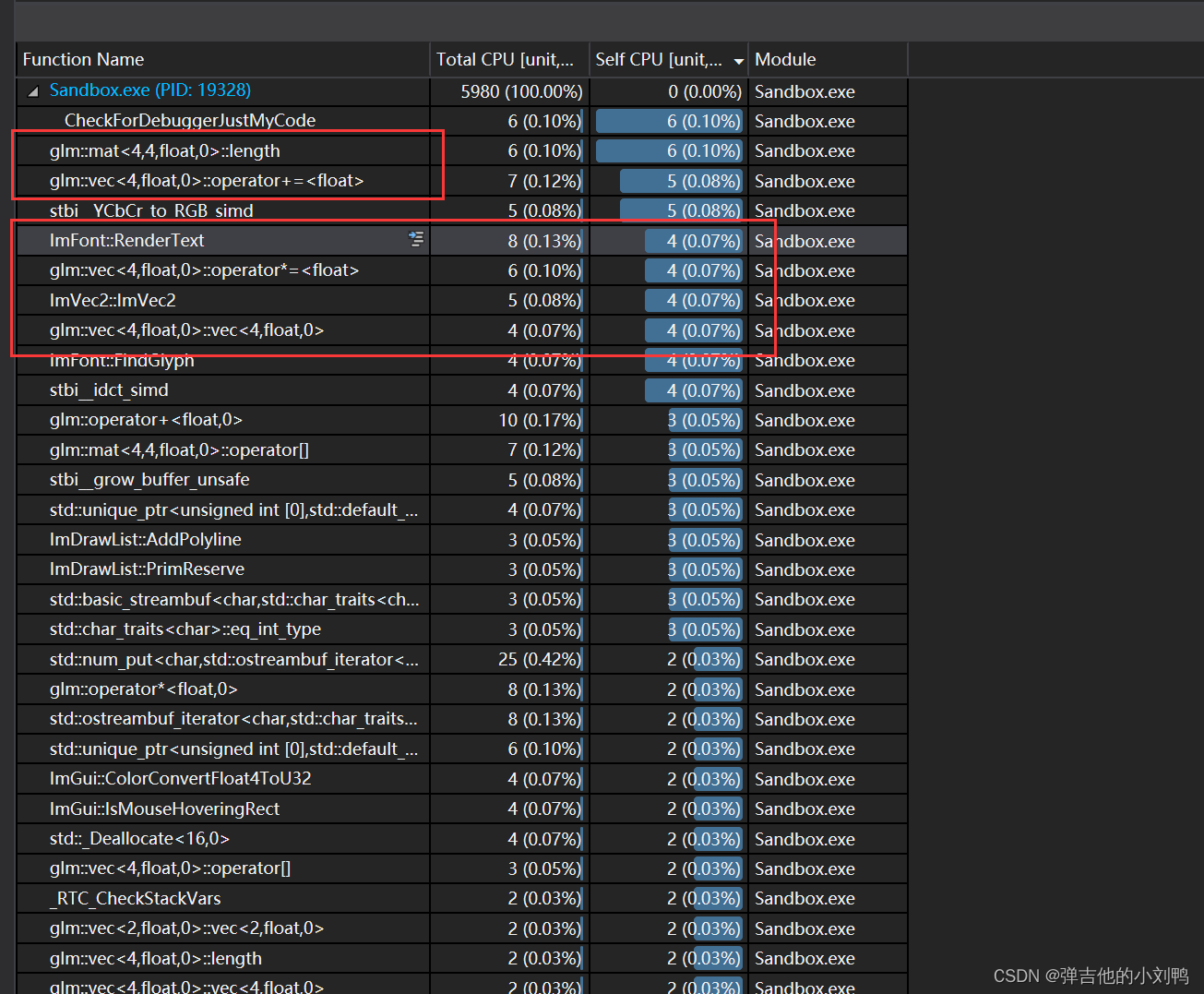Click Total CPU value 5980 (100.00%)
Screen dimensions: 1204x994
click(521, 91)
